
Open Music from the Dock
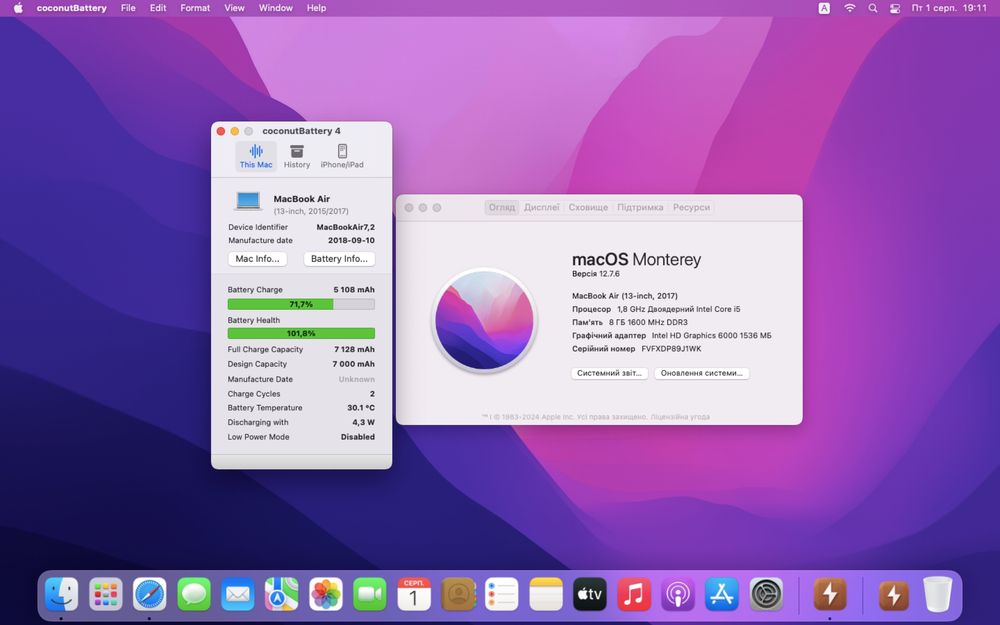(634, 594)
